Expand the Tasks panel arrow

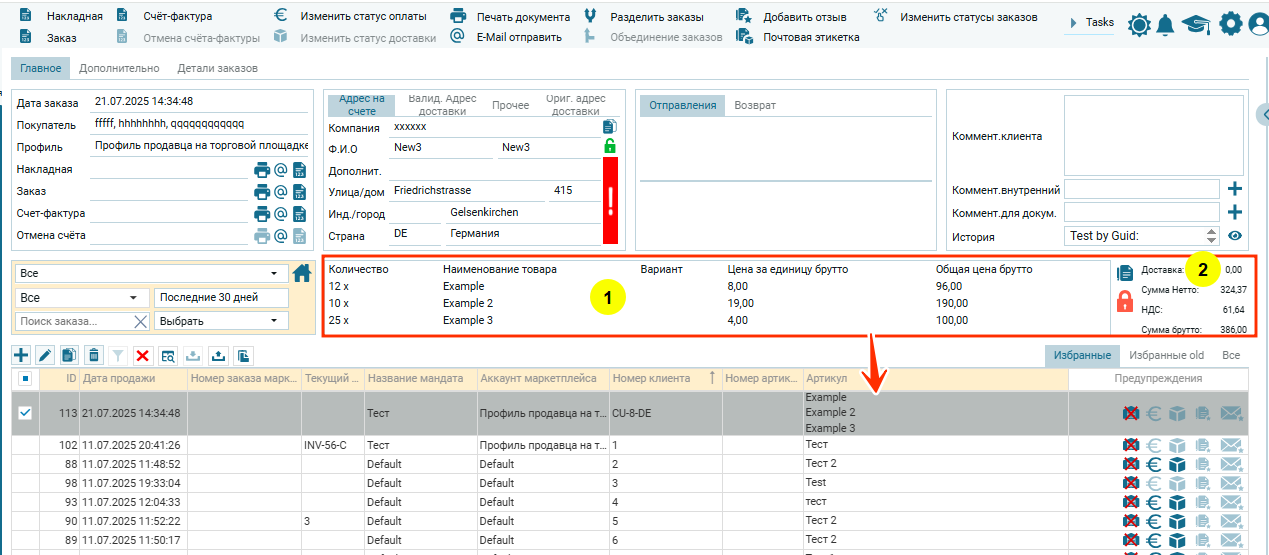(1073, 23)
